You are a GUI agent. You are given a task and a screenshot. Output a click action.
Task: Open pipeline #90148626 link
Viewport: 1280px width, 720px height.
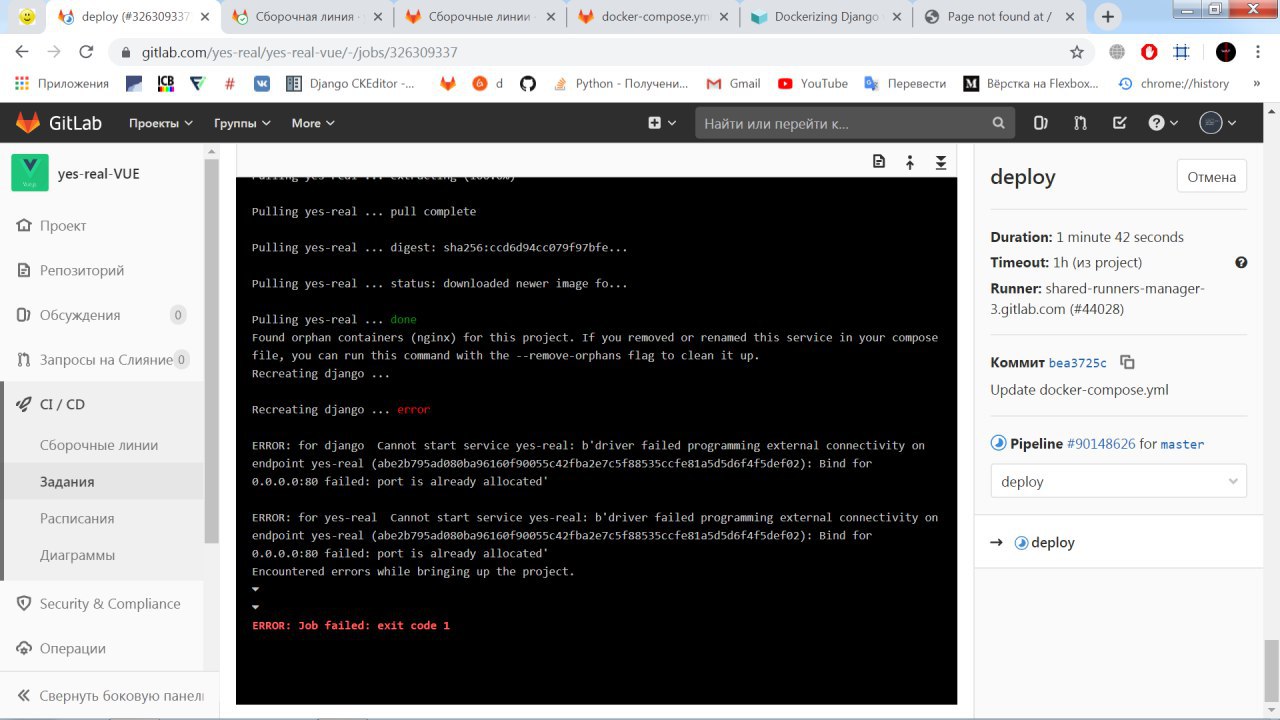[1101, 444]
